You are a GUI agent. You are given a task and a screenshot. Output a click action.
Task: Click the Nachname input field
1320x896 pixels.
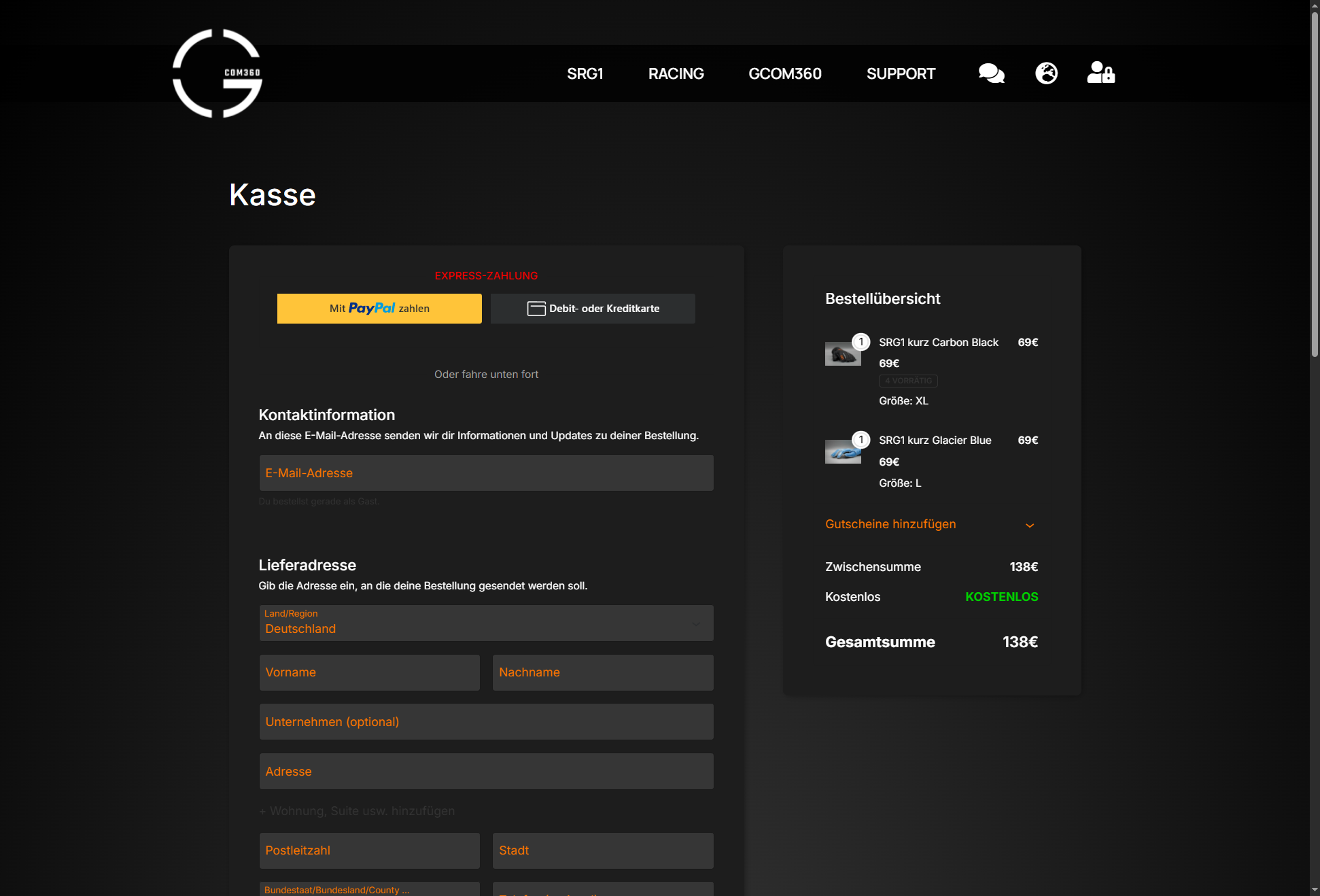(x=603, y=672)
